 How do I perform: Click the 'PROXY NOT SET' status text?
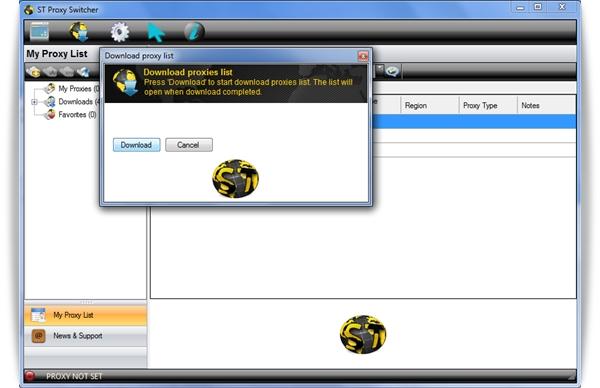(x=74, y=376)
